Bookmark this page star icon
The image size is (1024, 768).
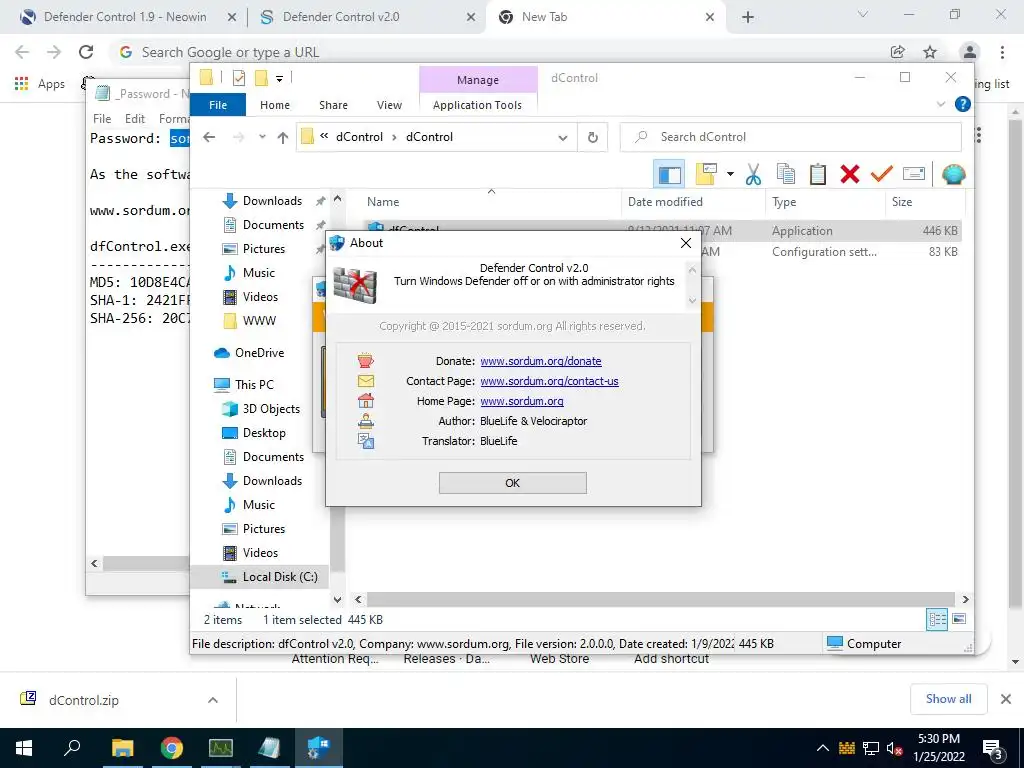(930, 52)
